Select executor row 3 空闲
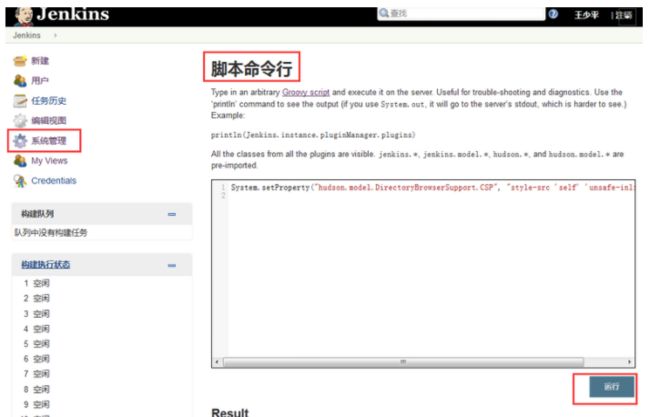Image resolution: width=650 pixels, height=417 pixels. 36,314
